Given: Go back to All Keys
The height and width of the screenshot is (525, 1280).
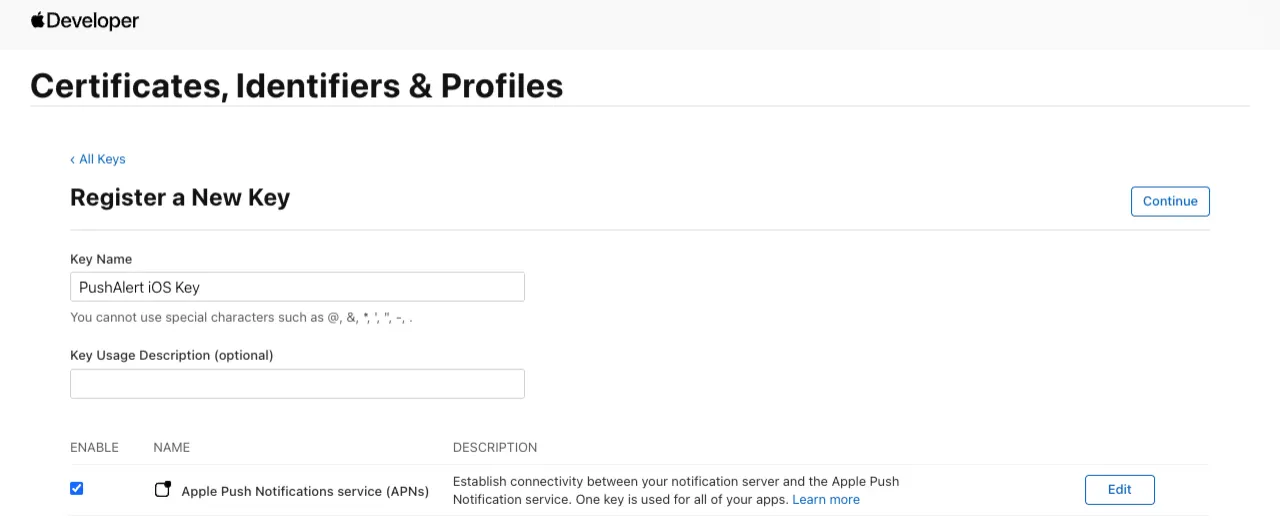Looking at the screenshot, I should pos(102,159).
